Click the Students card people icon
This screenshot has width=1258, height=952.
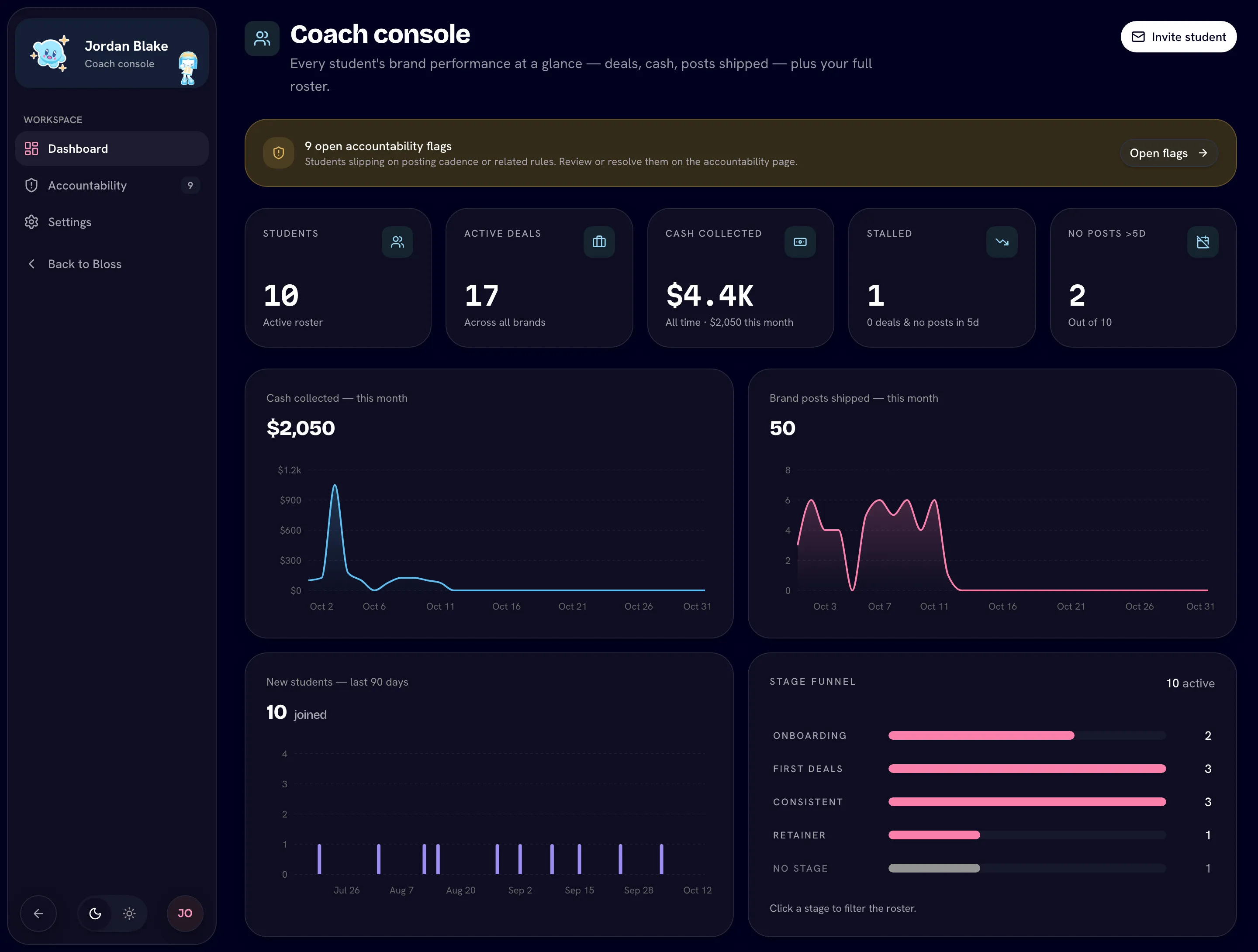pos(397,241)
